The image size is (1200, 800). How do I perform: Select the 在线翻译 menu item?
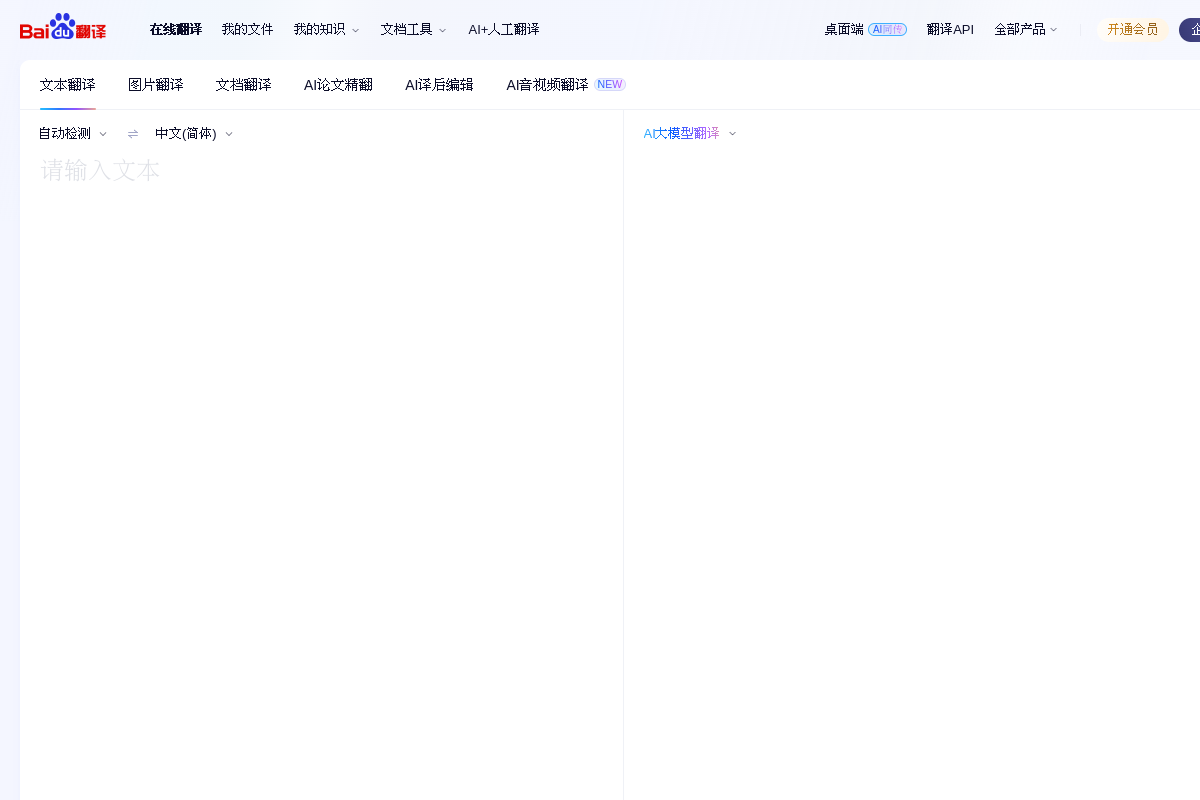[x=176, y=29]
